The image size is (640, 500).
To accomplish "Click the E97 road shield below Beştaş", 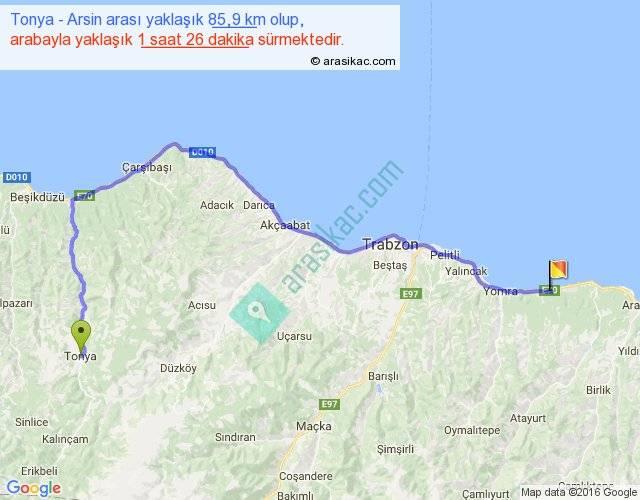I will 410,293.
